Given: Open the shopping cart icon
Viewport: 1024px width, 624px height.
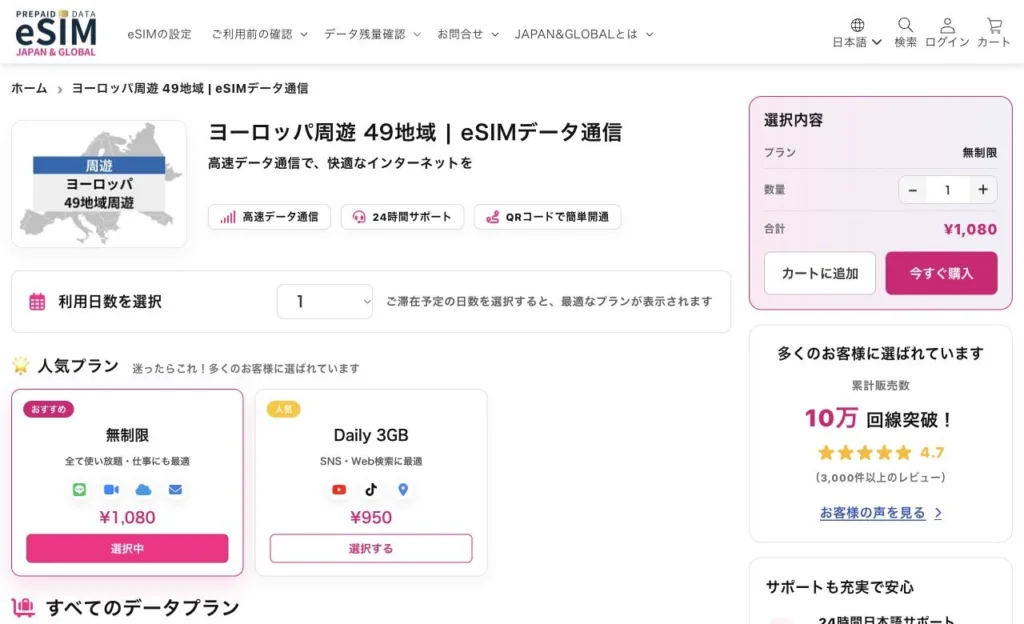Looking at the screenshot, I should pyautogui.click(x=994, y=25).
